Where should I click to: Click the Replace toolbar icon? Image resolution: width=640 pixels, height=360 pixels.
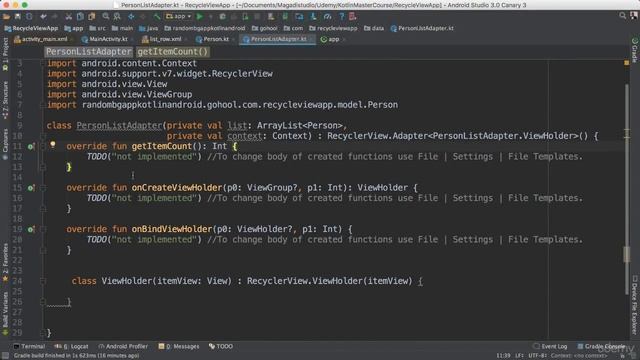[117, 17]
